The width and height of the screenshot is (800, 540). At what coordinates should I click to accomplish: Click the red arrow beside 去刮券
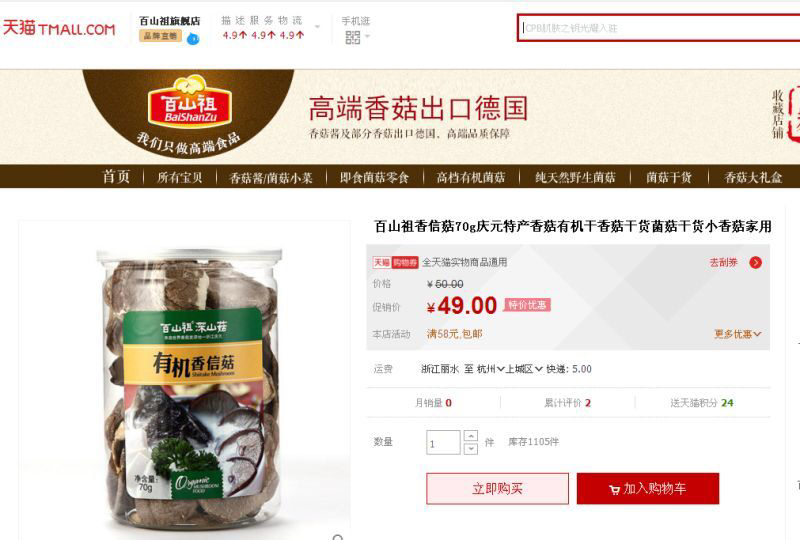pos(756,262)
